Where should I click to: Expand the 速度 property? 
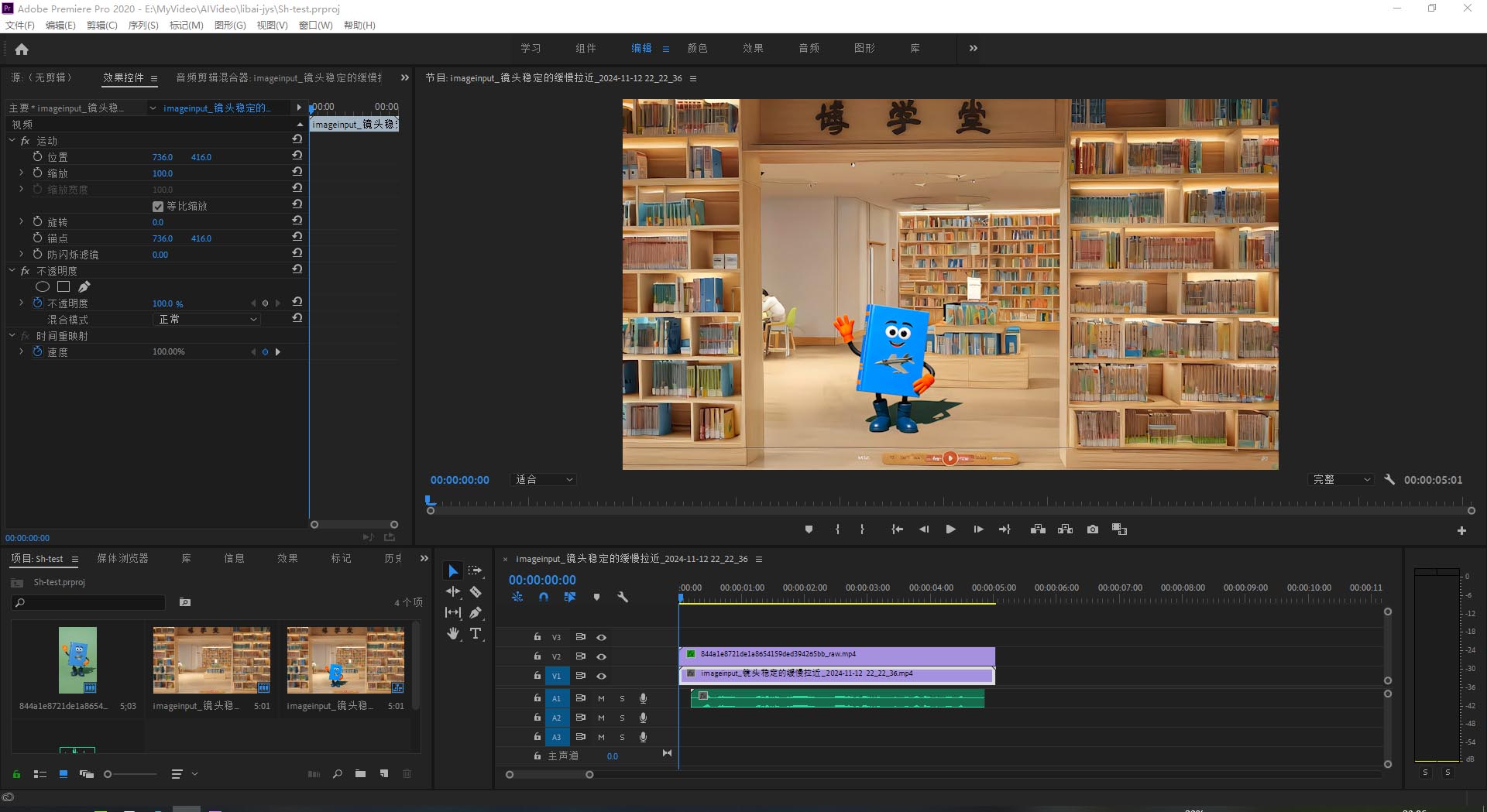pyautogui.click(x=21, y=351)
